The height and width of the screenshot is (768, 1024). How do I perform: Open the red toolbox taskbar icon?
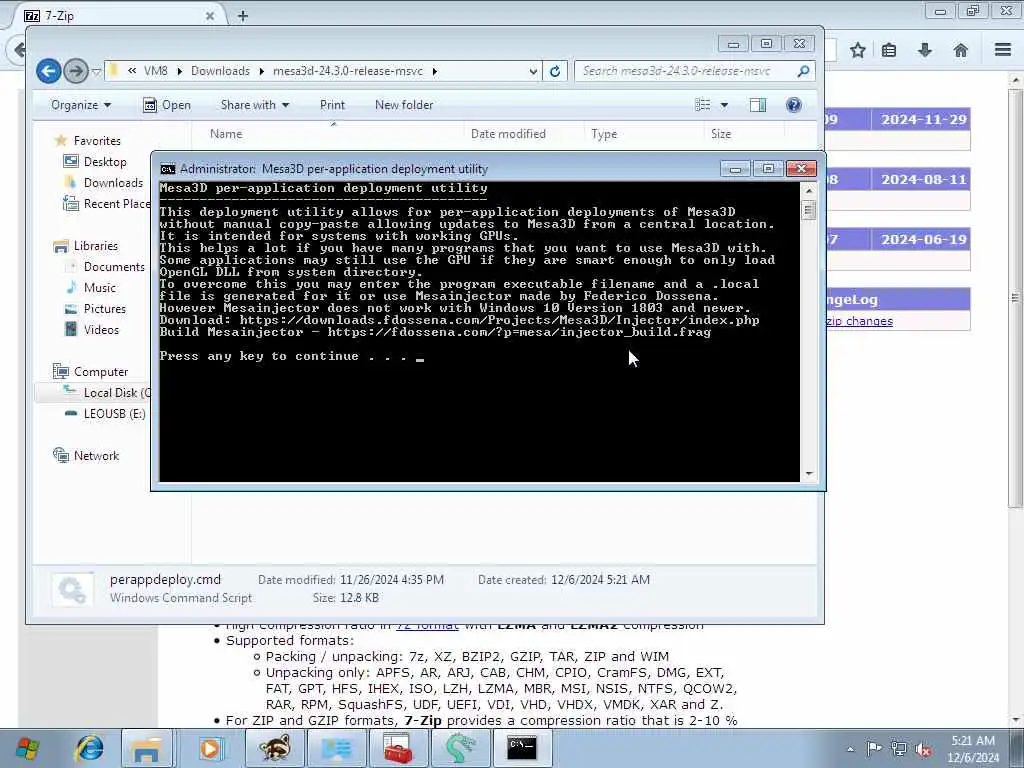(396, 748)
